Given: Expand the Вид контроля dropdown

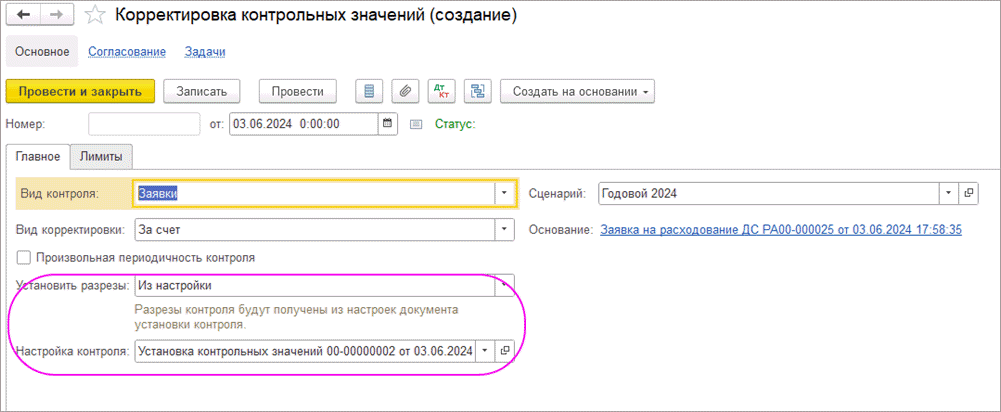Looking at the screenshot, I should tap(505, 193).
